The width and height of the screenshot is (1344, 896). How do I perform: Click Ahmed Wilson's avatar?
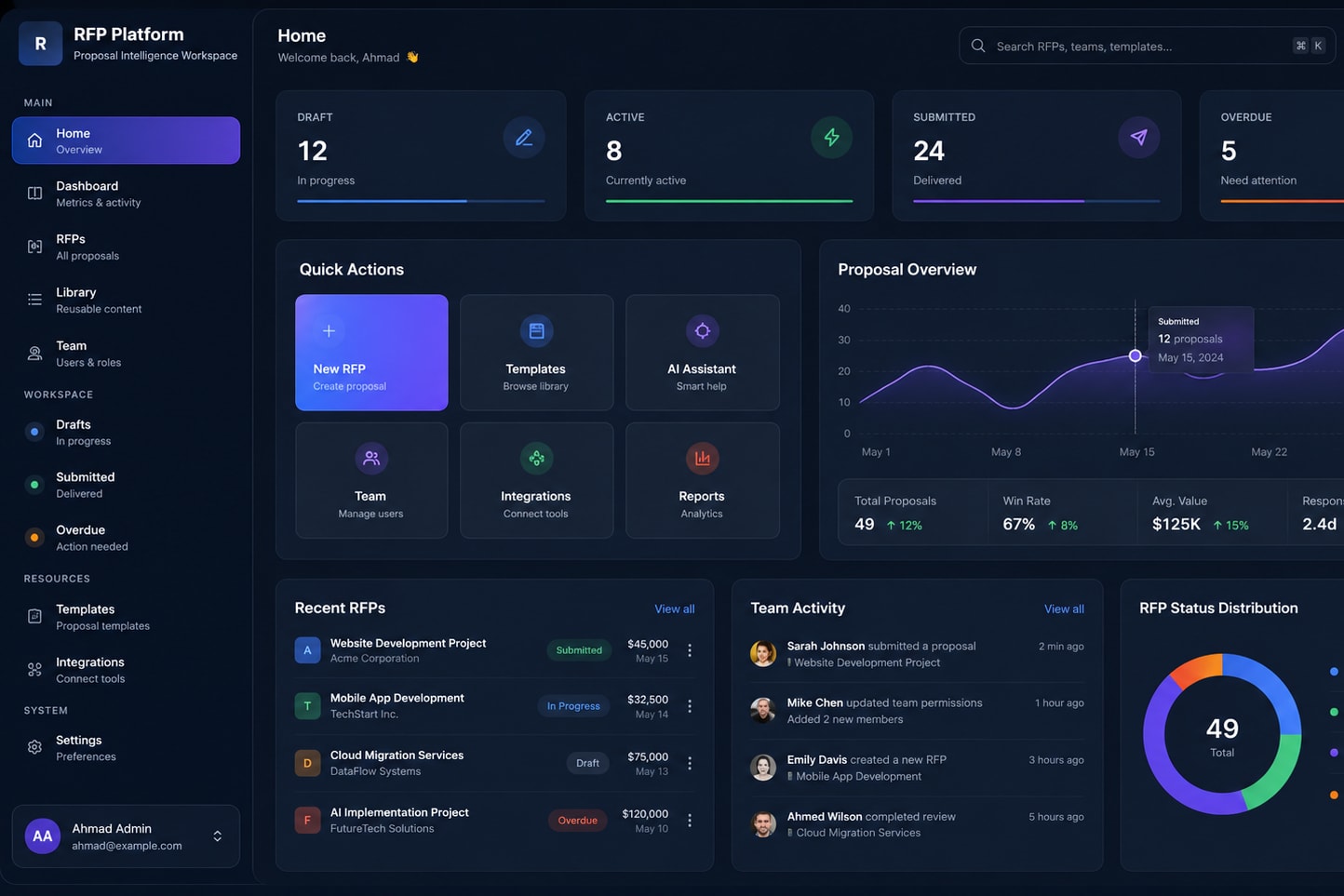[x=763, y=823]
